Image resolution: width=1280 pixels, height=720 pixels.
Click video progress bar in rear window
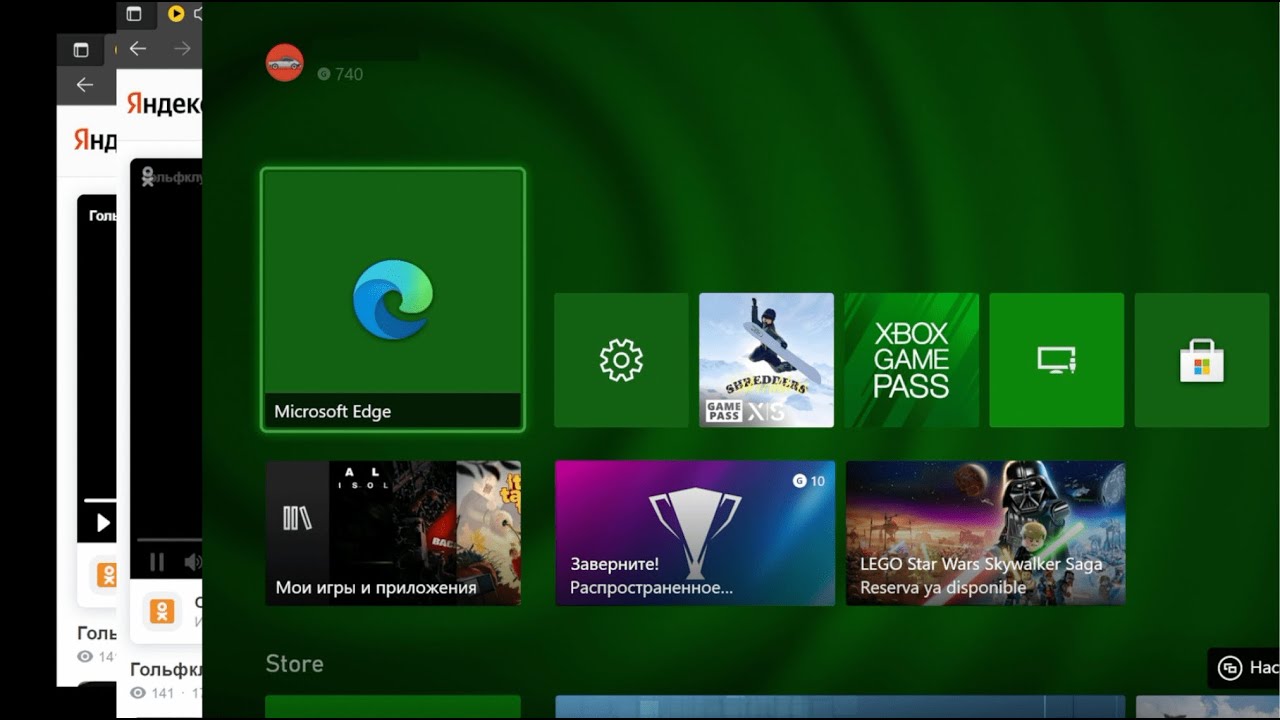[99, 499]
